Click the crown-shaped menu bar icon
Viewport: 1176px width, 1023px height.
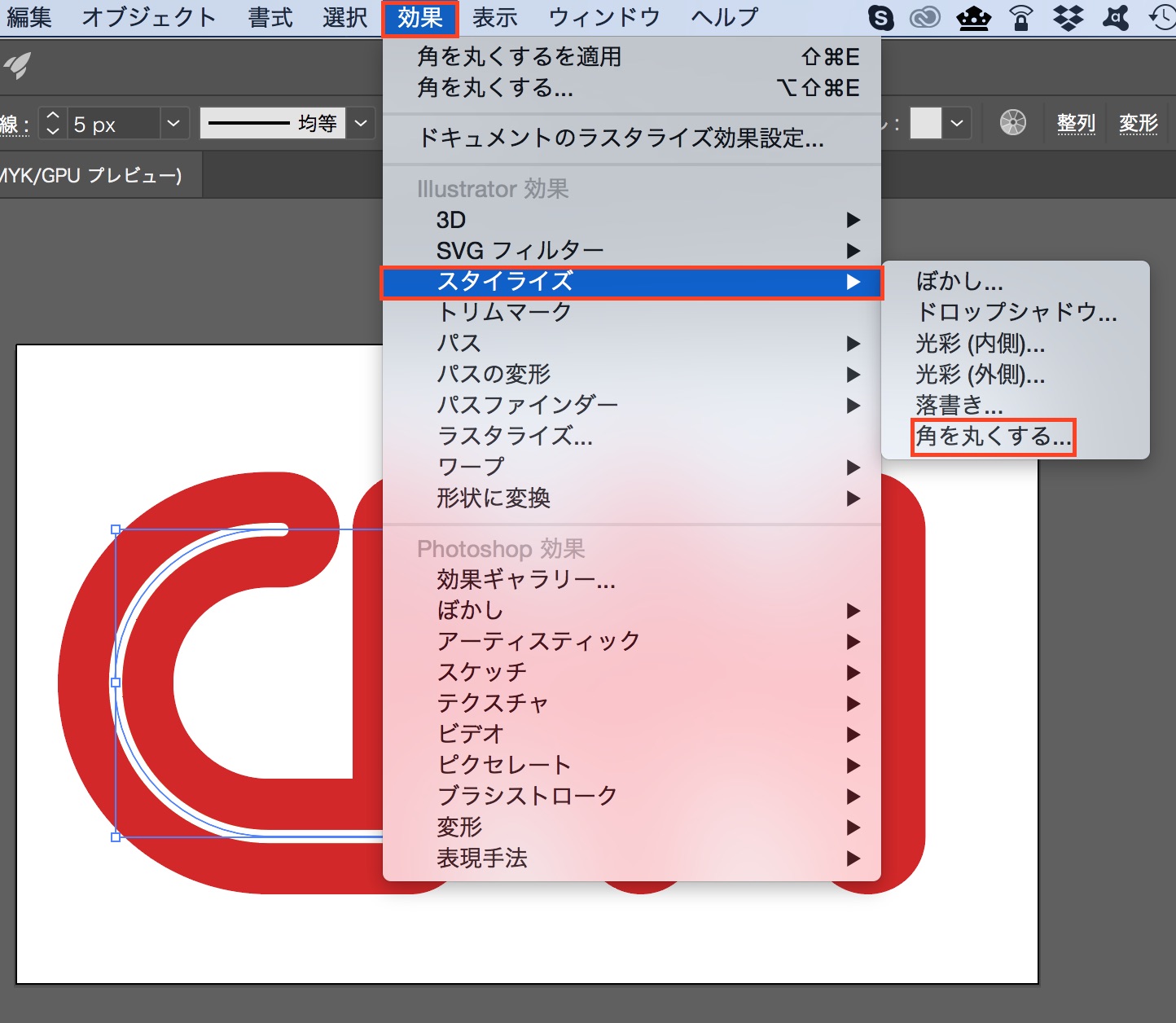[973, 17]
